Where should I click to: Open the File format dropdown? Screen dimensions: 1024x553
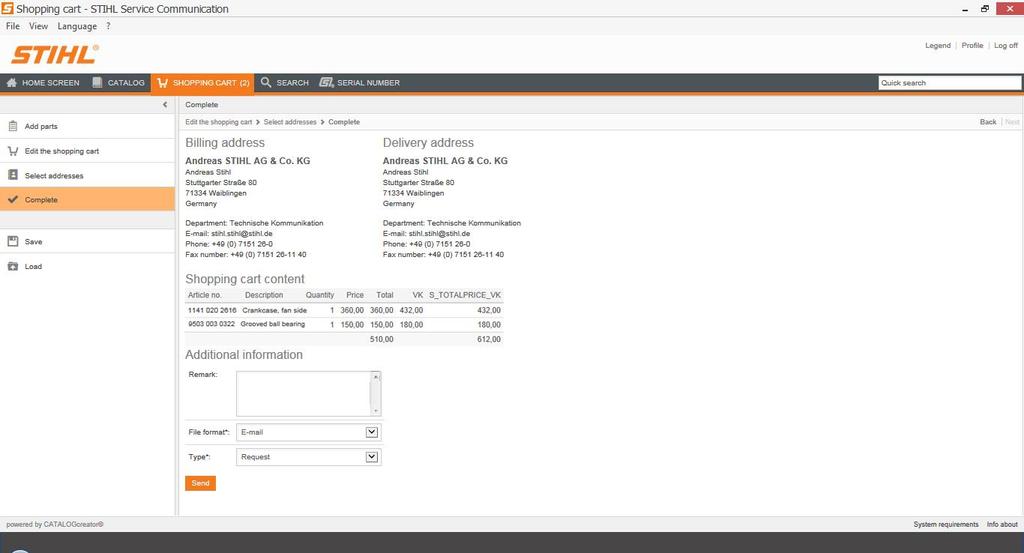(372, 432)
